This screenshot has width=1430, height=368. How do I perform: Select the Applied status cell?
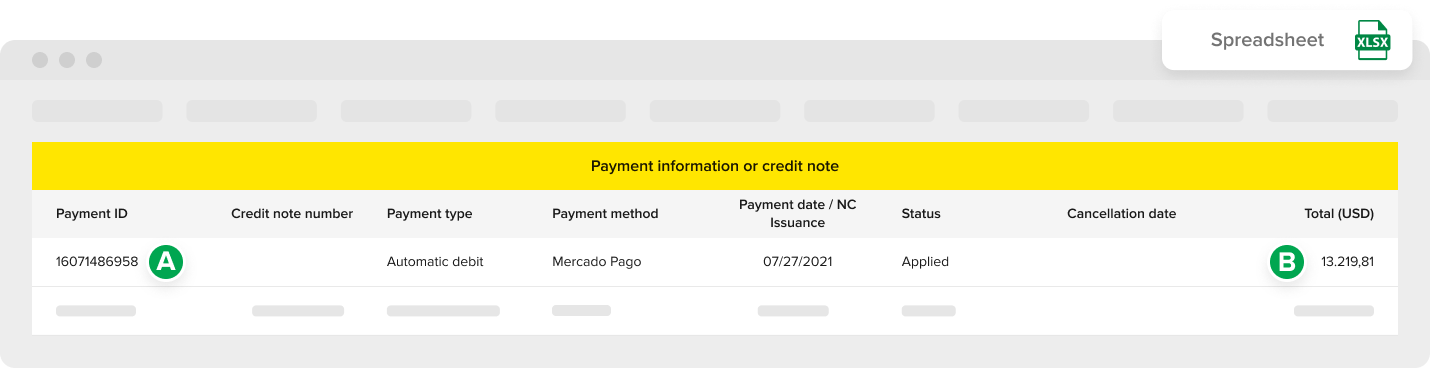click(925, 262)
